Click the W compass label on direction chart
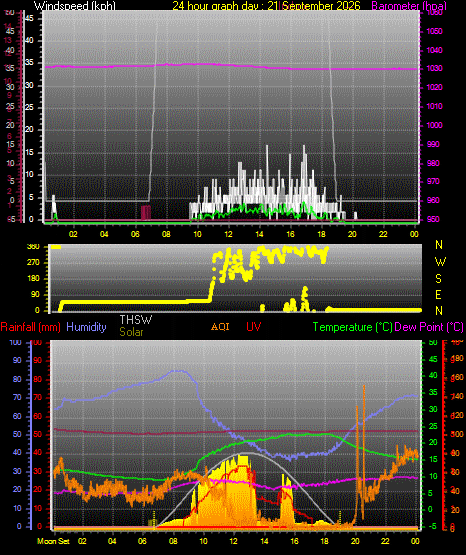The width and height of the screenshot is (466, 555). point(440,262)
